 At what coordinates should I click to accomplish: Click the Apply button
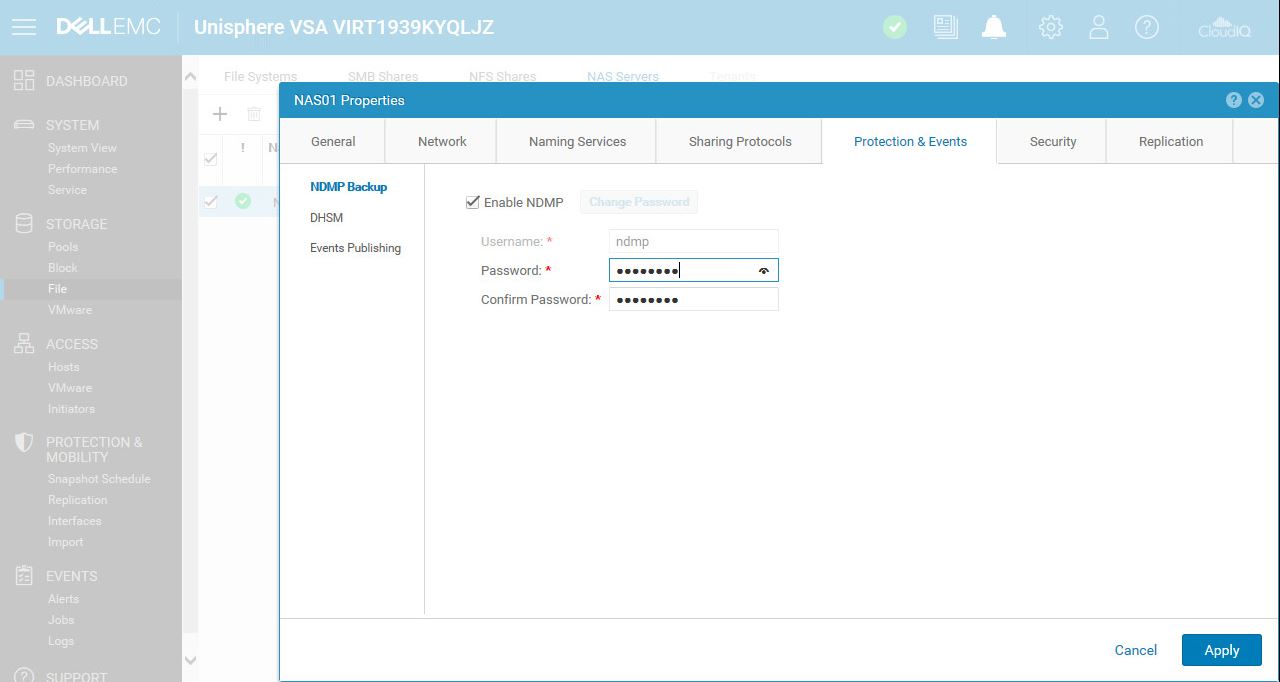pos(1221,650)
